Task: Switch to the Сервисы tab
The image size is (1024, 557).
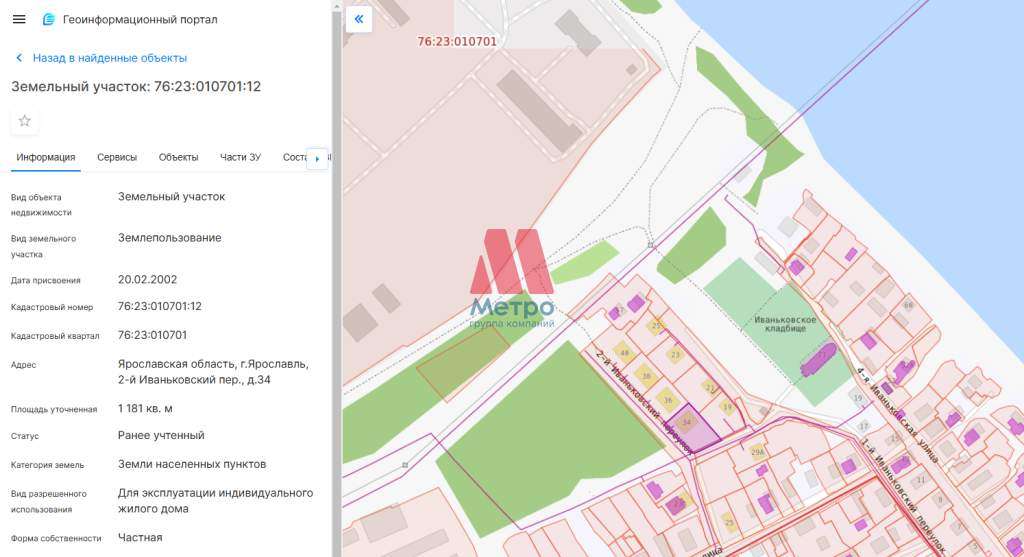Action: tap(117, 157)
